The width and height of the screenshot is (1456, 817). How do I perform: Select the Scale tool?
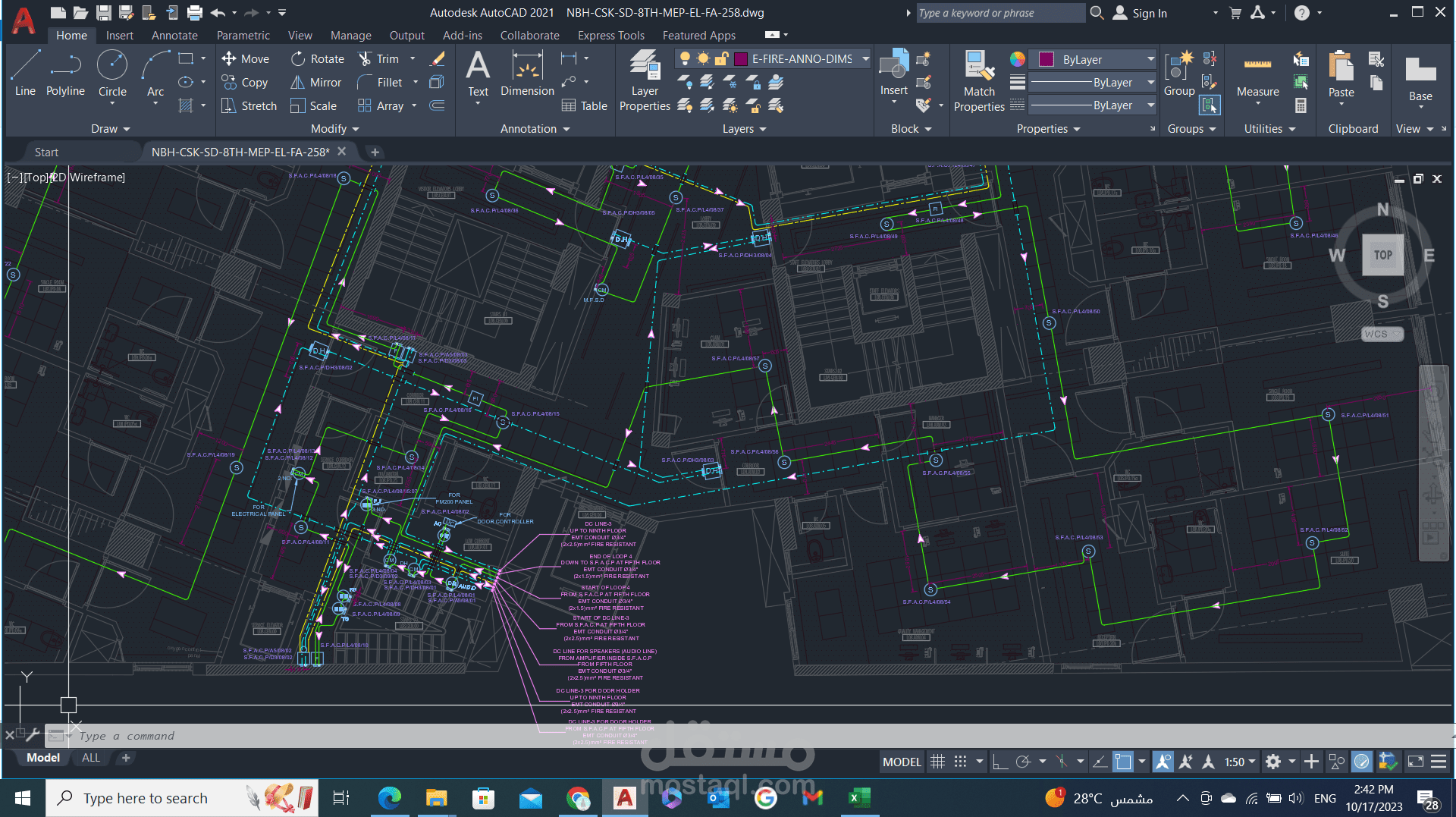pos(313,105)
